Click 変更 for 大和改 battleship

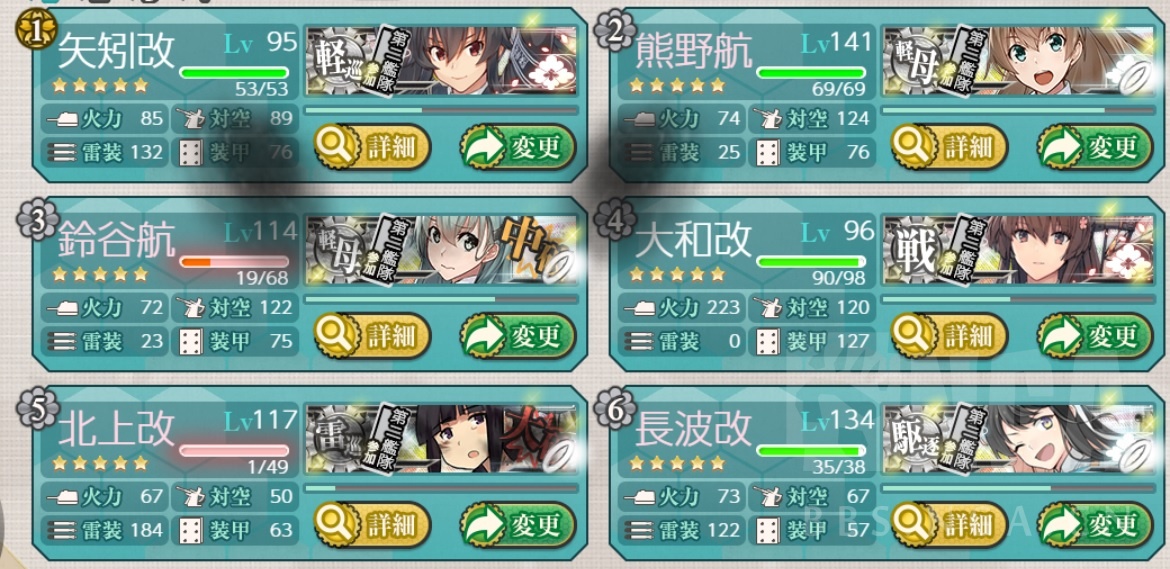[x=1095, y=336]
